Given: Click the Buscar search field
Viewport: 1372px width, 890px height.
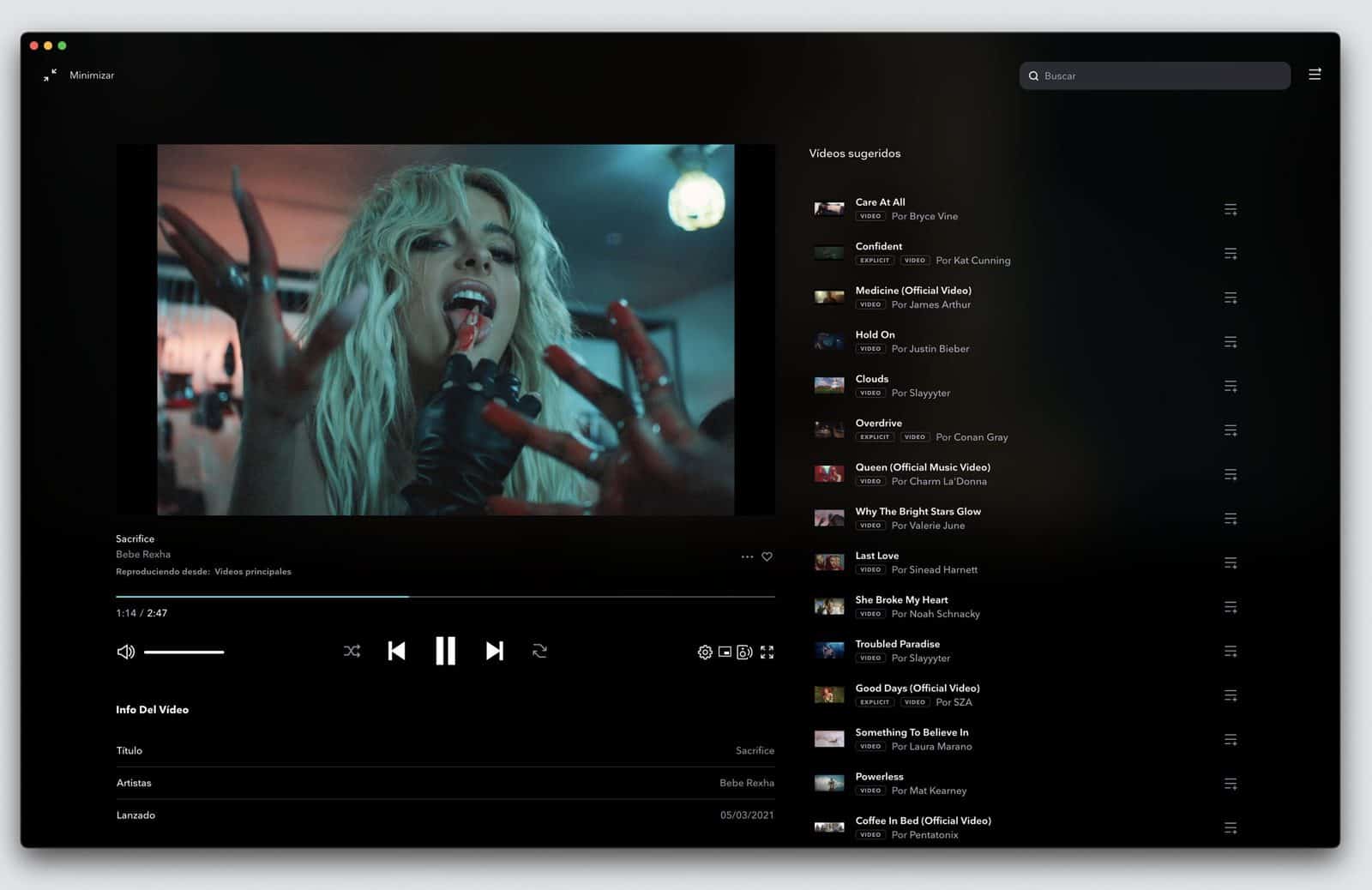Looking at the screenshot, I should [1154, 75].
